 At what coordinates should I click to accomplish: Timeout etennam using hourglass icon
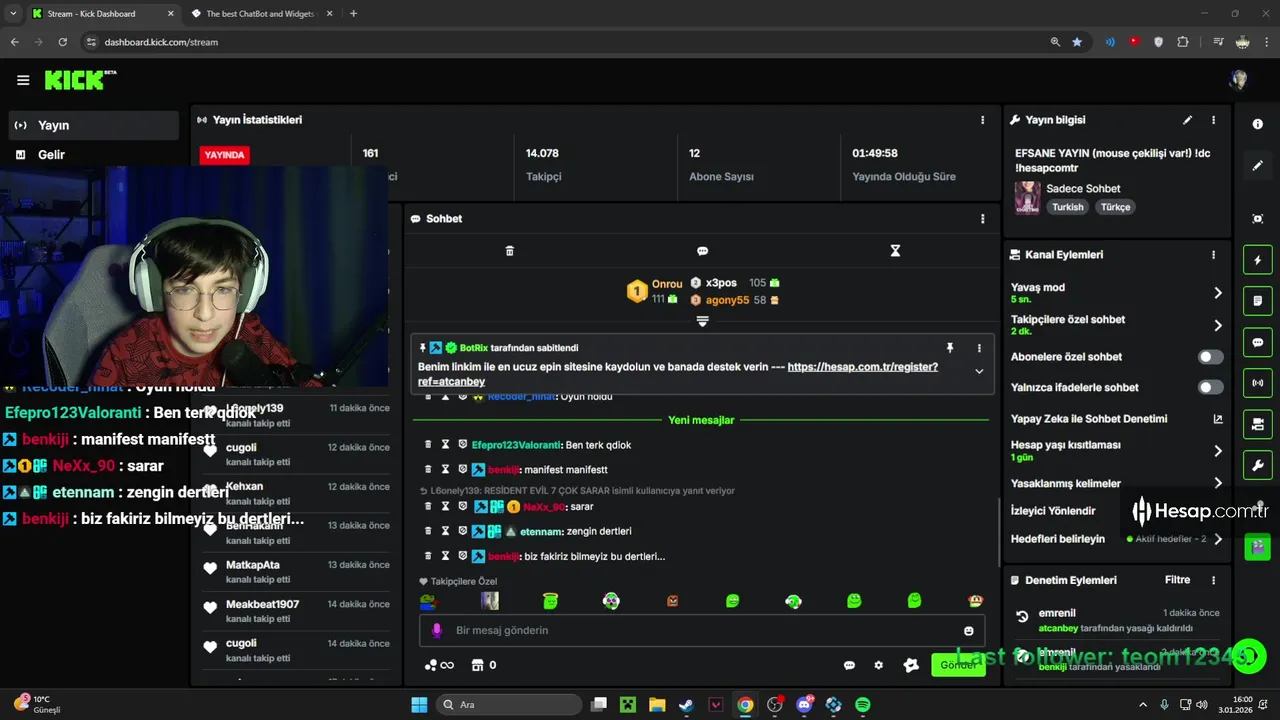[x=445, y=532]
